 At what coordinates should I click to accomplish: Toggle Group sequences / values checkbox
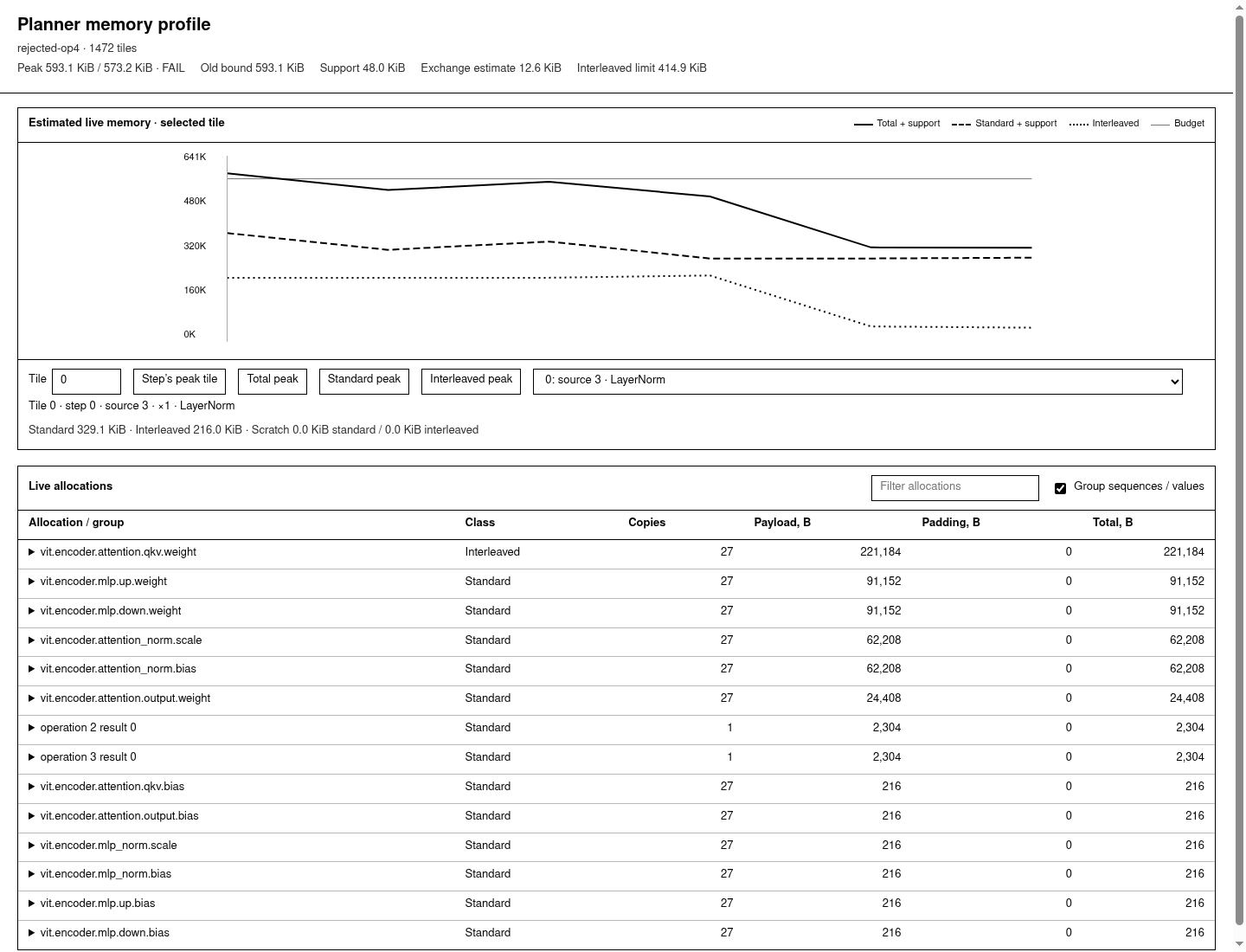point(1060,488)
